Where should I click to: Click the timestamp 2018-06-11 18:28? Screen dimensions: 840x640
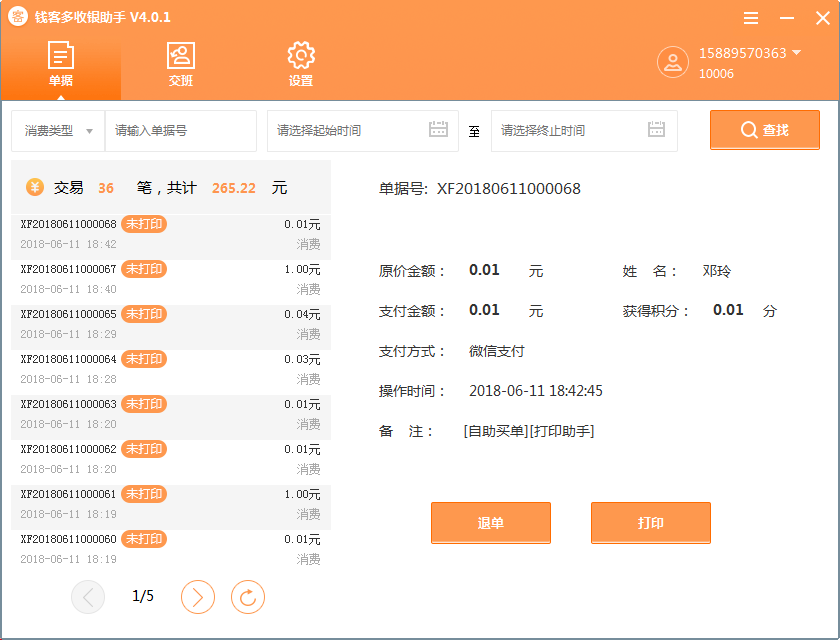(68, 379)
